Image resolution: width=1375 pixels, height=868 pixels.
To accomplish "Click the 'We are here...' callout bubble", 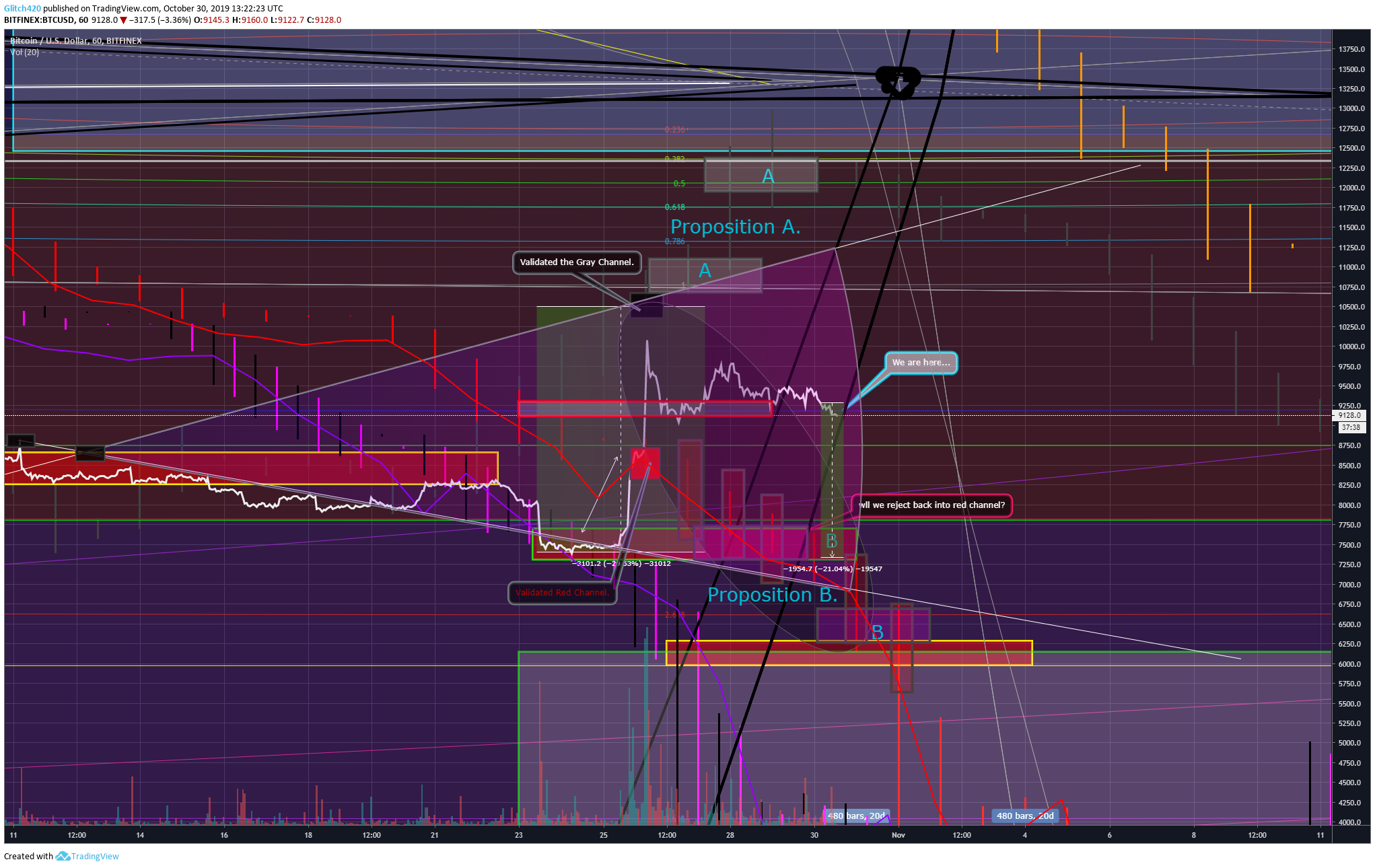I will click(x=921, y=363).
